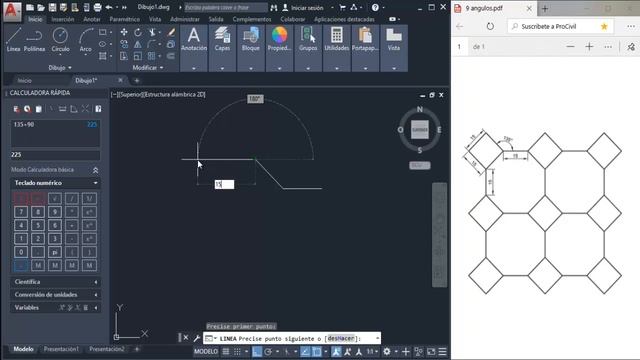640x360 pixels.
Task: Select the Línea drawing tool
Action: point(13,40)
